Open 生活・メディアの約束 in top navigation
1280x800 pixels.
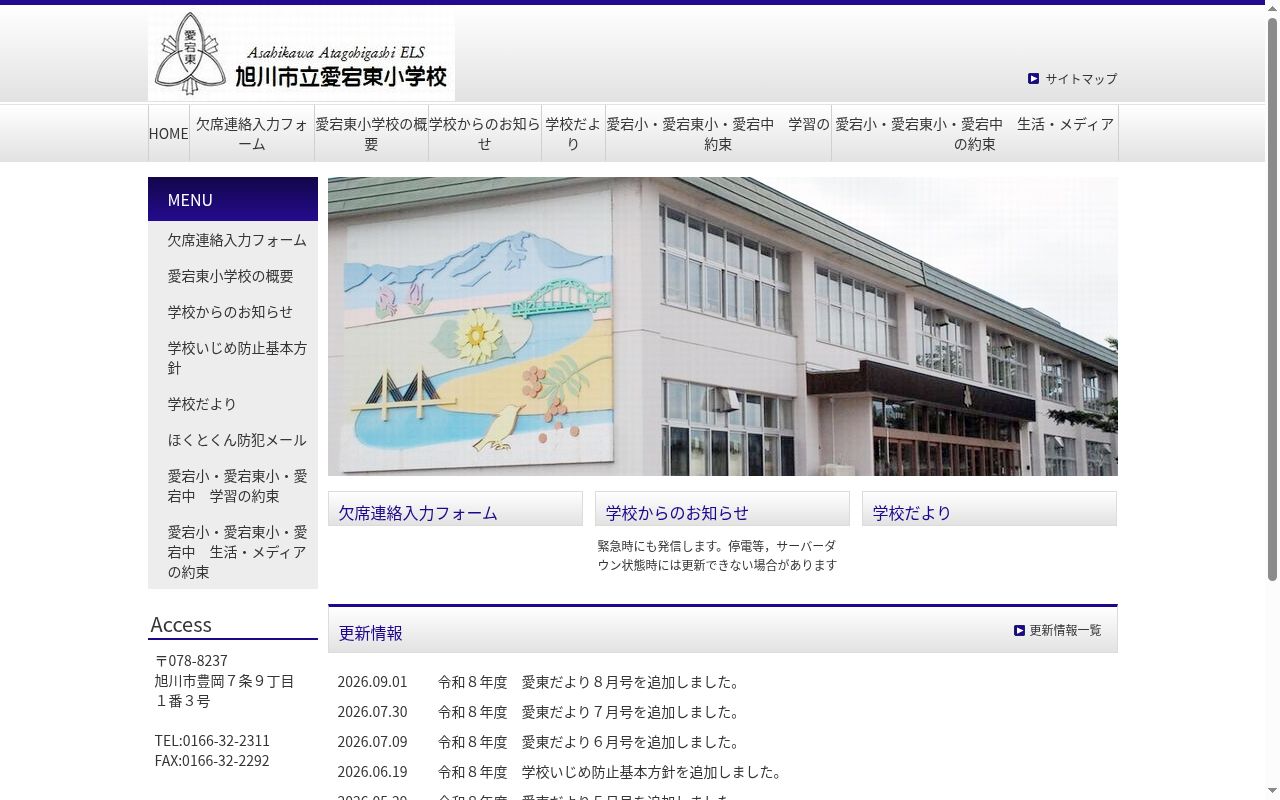975,133
